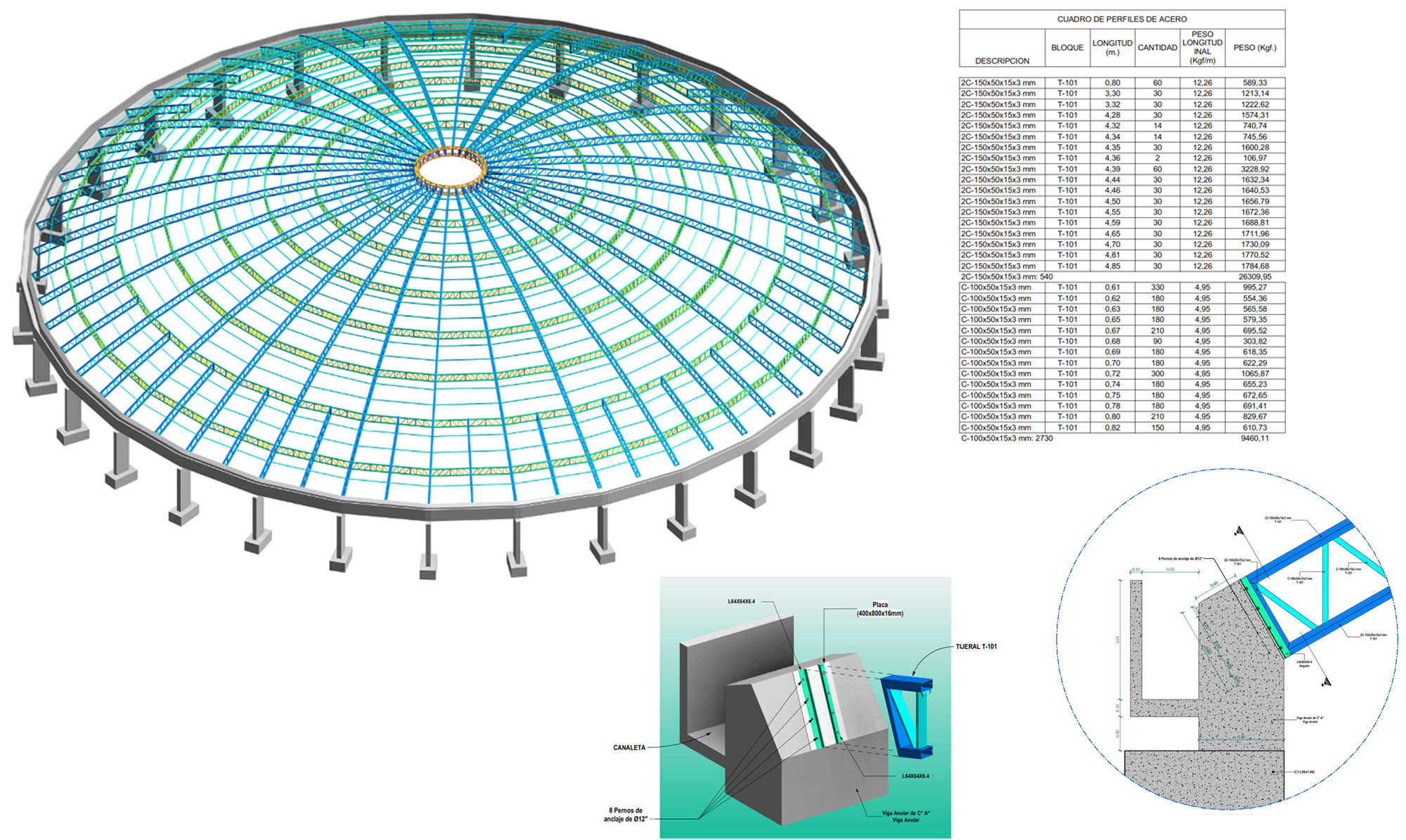Select the weight cell 1600,28
Viewport: 1406px width, 840px height.
[1255, 148]
